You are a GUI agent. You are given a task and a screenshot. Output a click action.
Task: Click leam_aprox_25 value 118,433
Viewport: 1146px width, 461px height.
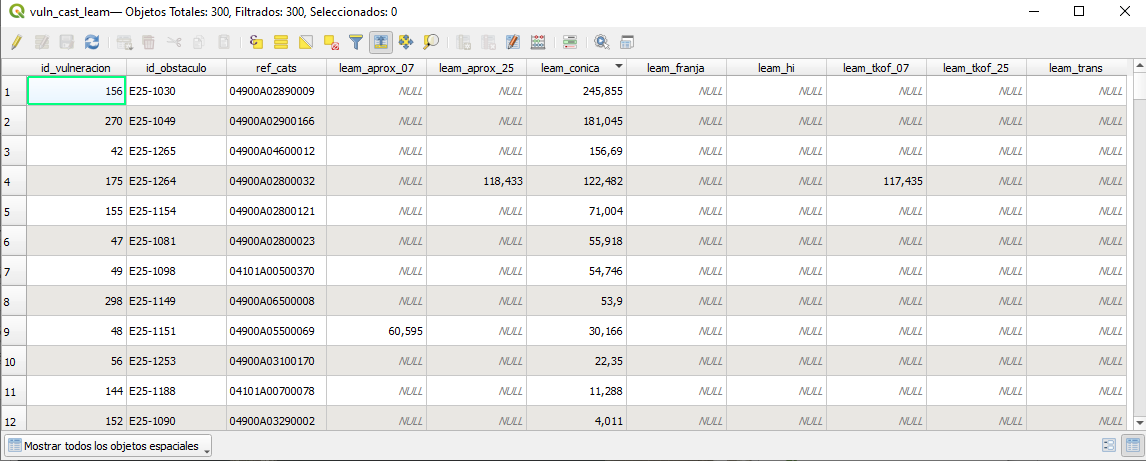click(x=477, y=181)
